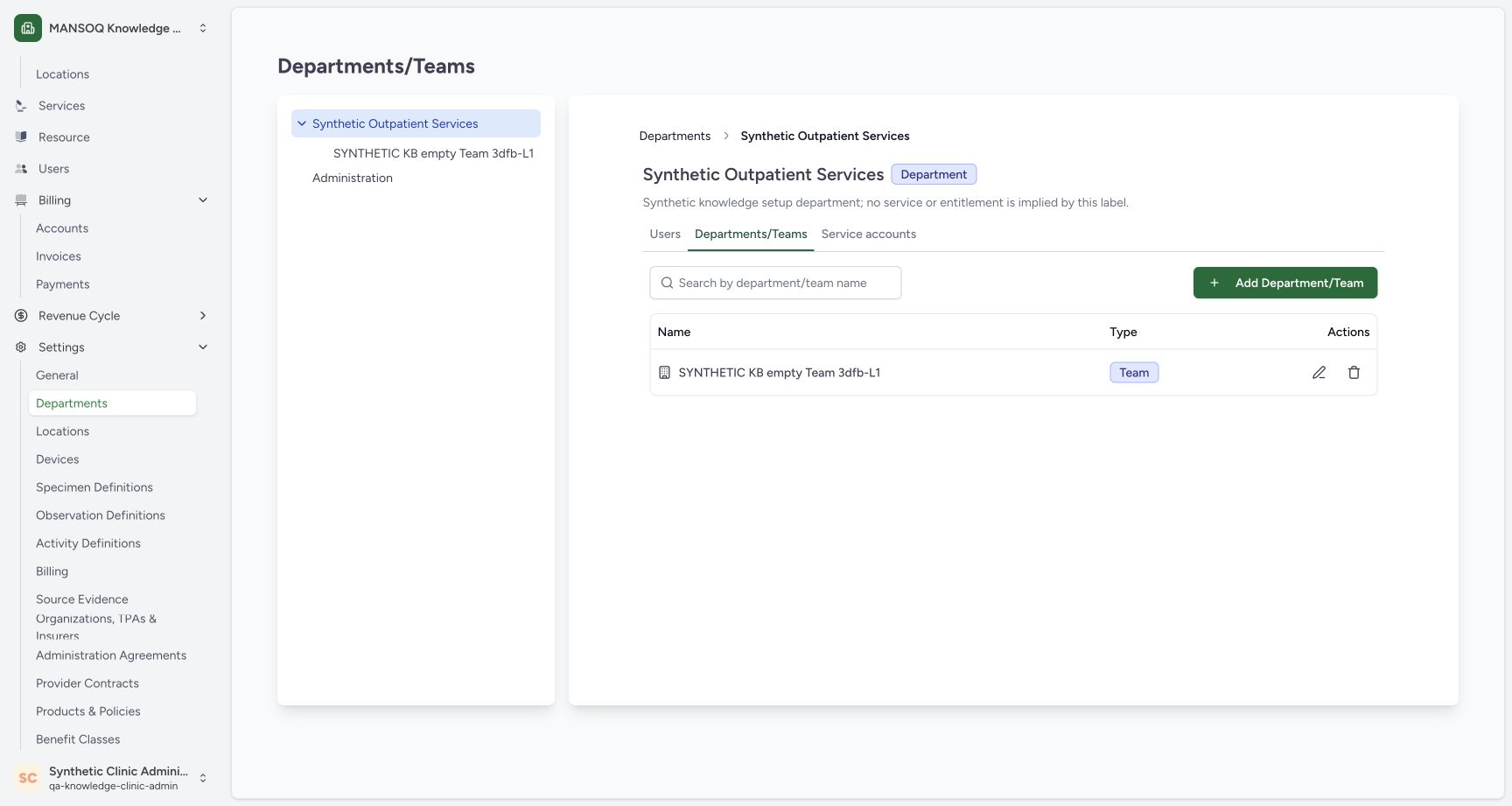
Task: Collapse Synthetic Outpatient Services tree node
Action: (x=302, y=123)
